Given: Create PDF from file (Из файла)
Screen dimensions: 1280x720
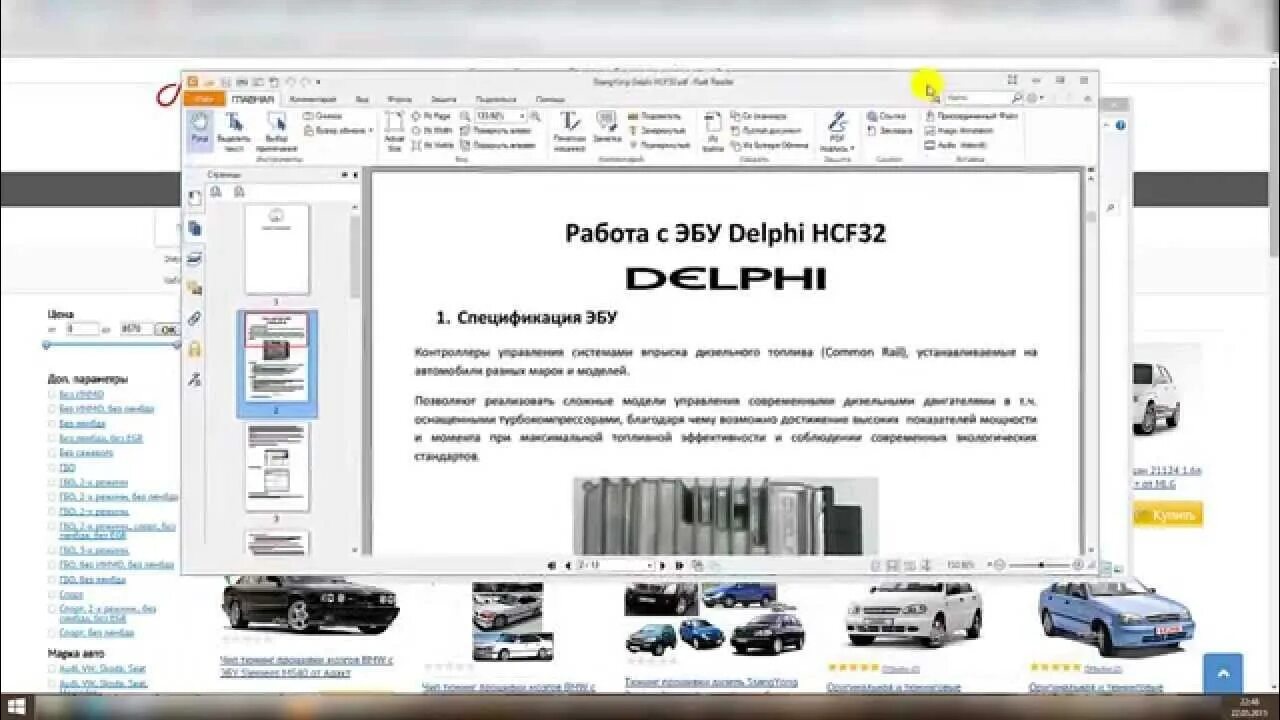Looking at the screenshot, I should pos(713,131).
